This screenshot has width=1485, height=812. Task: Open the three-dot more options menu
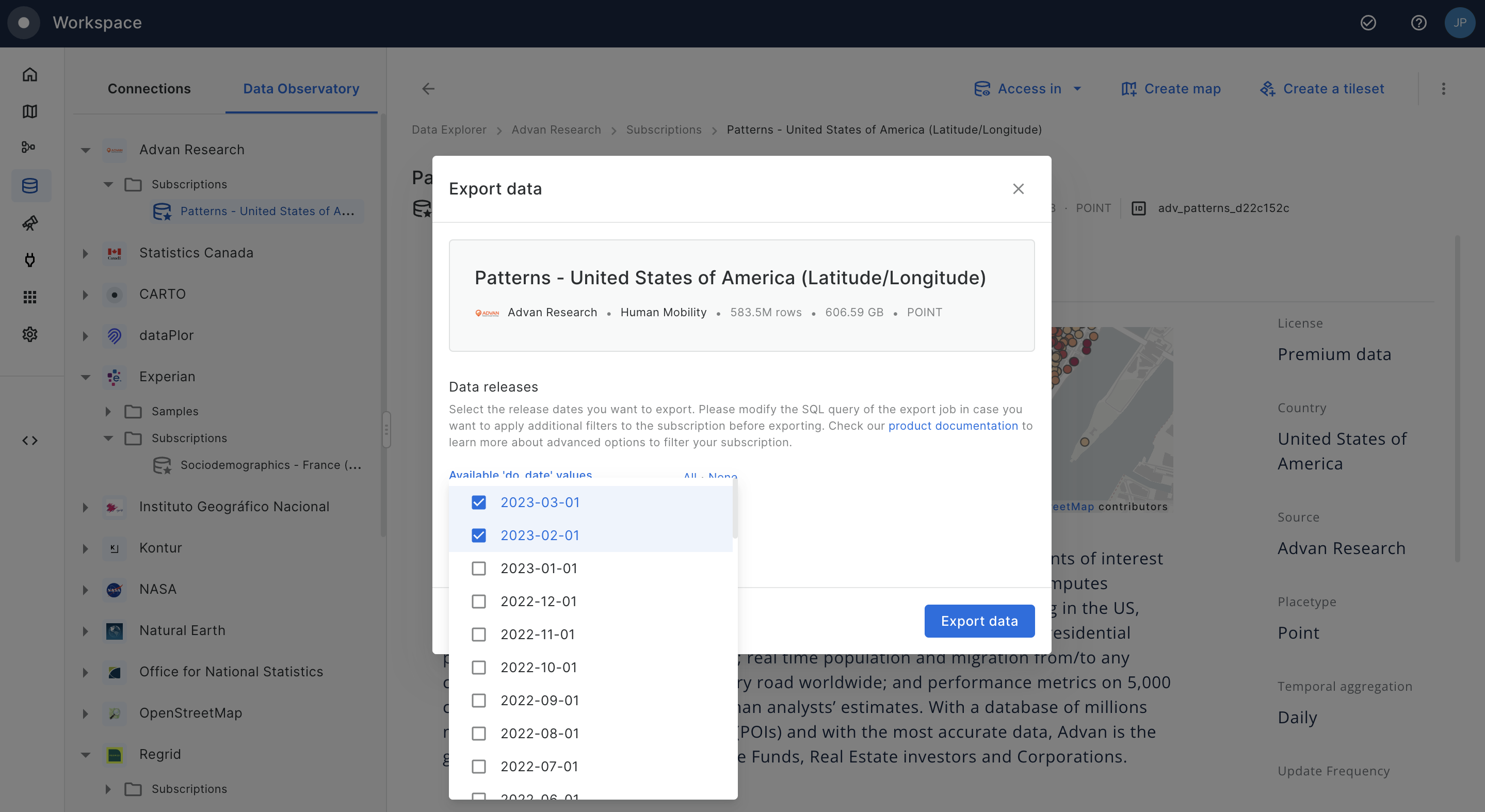1444,89
